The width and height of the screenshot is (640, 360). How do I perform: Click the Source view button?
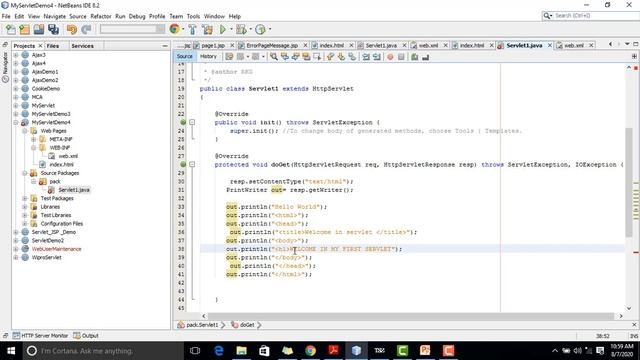click(x=184, y=56)
